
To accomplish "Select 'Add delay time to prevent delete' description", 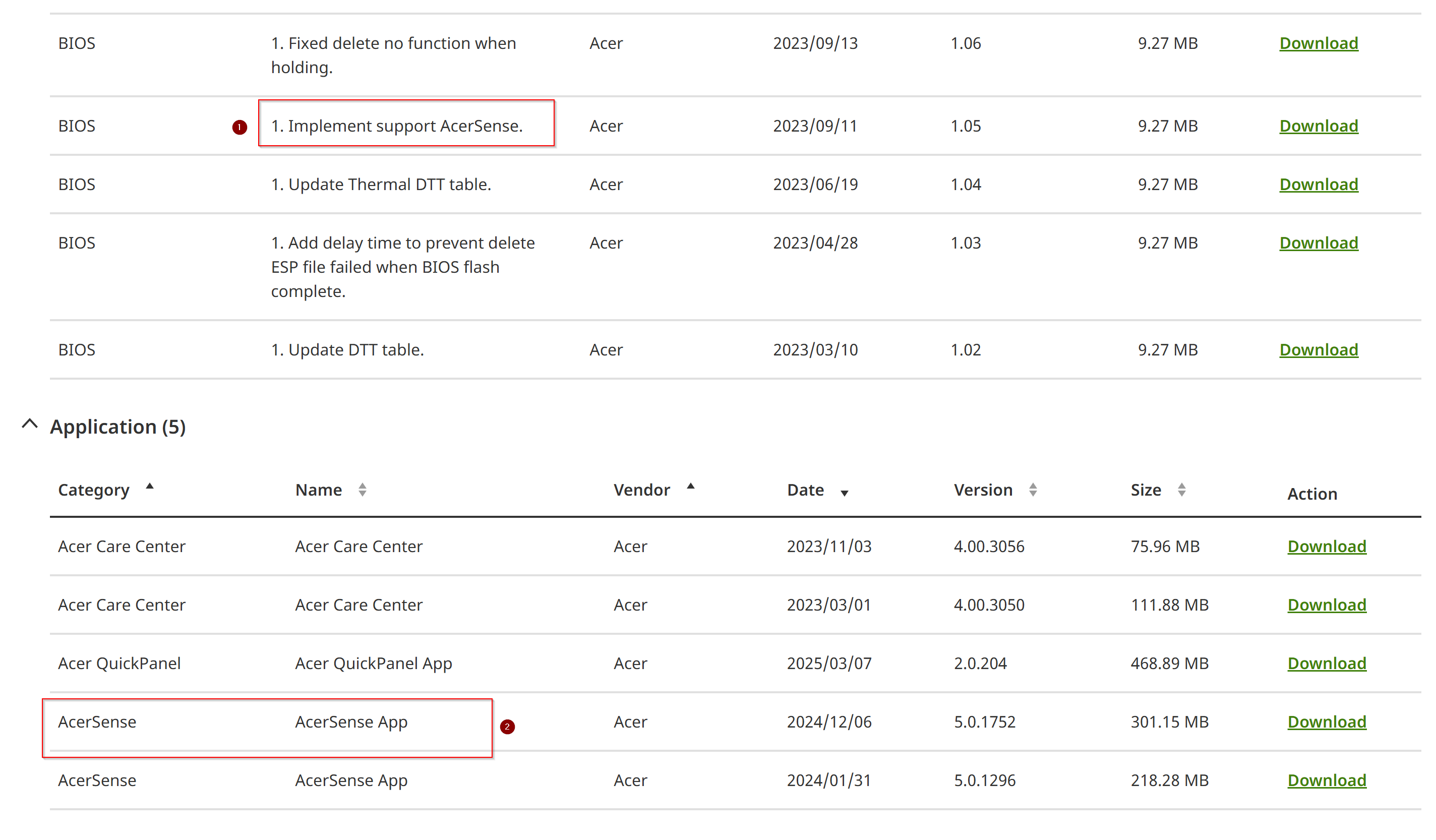I will (x=402, y=267).
